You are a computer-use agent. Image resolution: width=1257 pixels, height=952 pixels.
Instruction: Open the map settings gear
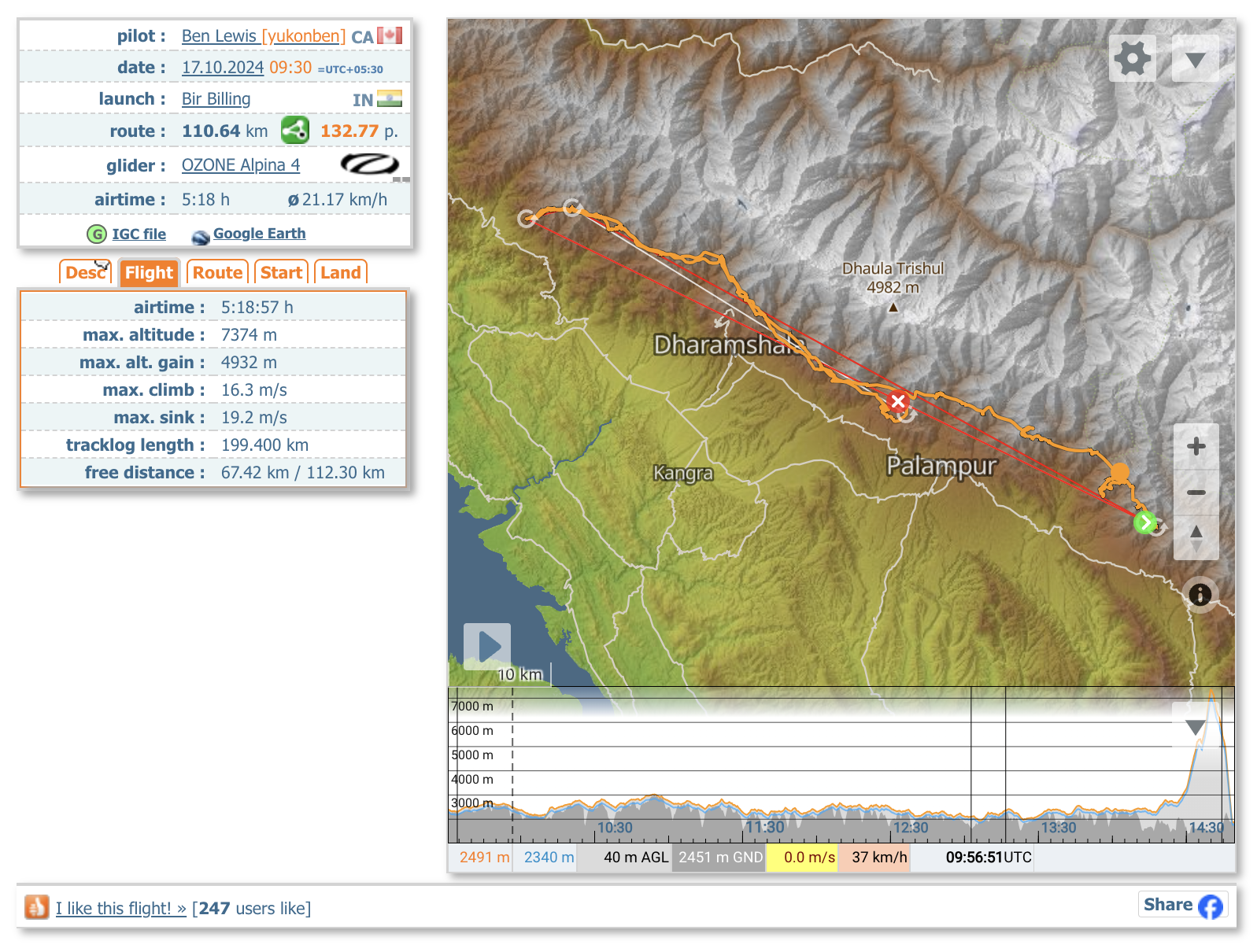click(1132, 58)
